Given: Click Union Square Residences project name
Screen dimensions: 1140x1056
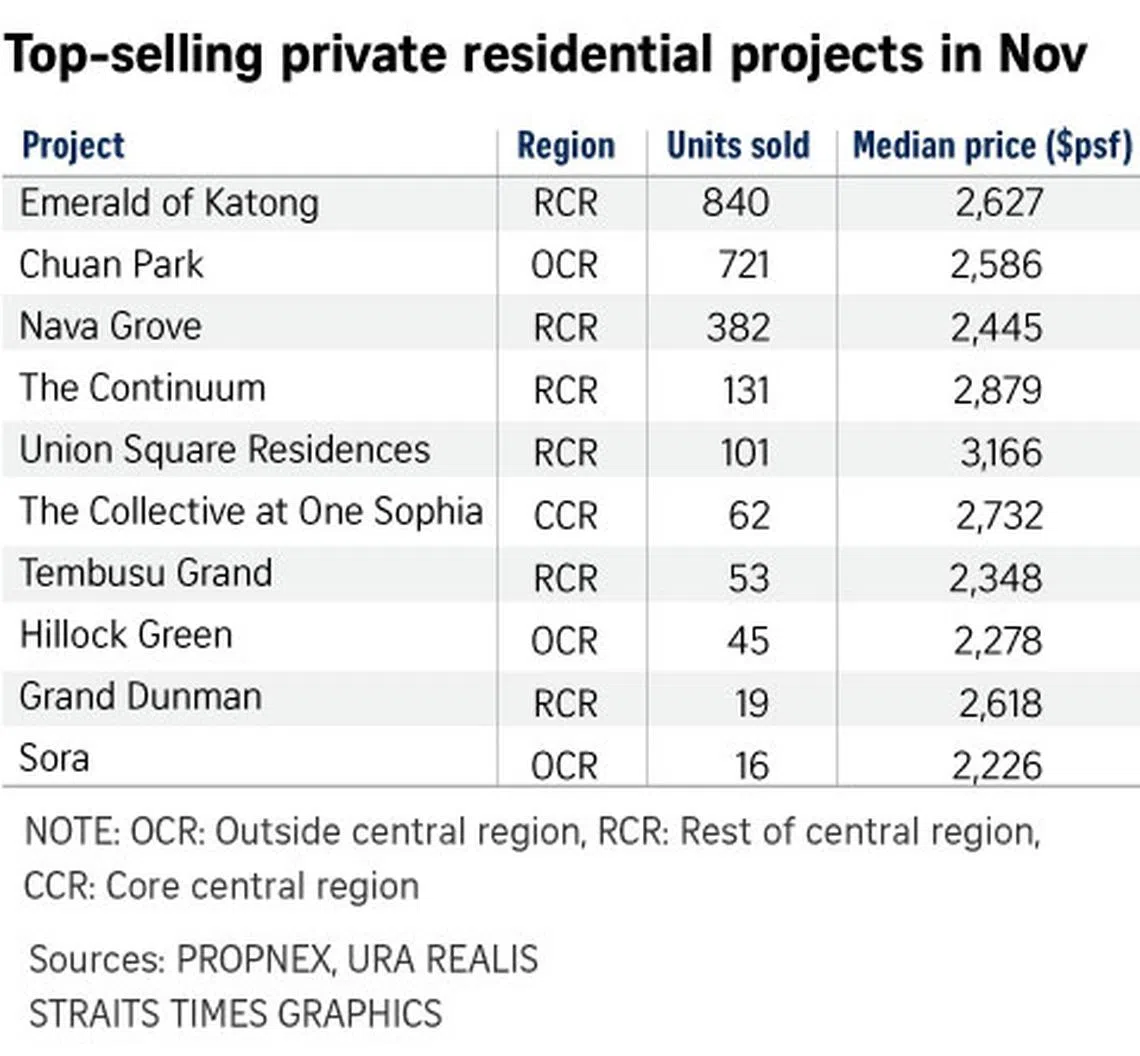Looking at the screenshot, I should (225, 450).
